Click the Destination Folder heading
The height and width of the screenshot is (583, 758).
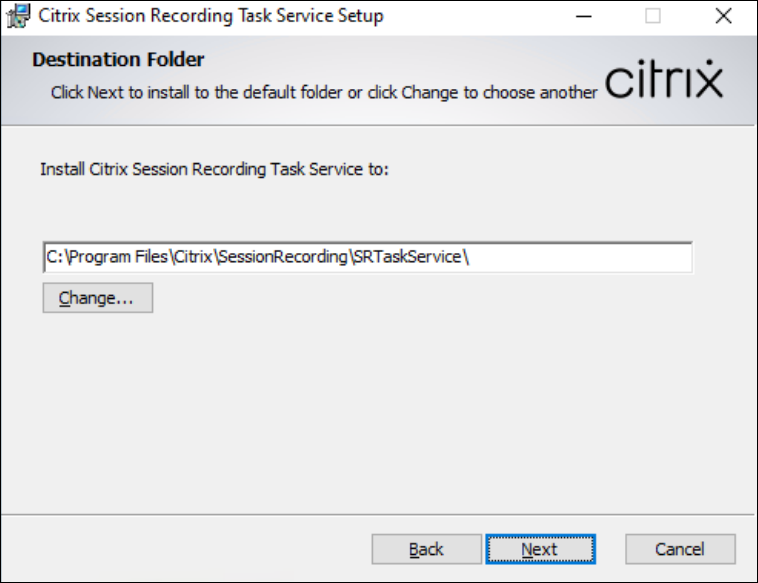118,60
